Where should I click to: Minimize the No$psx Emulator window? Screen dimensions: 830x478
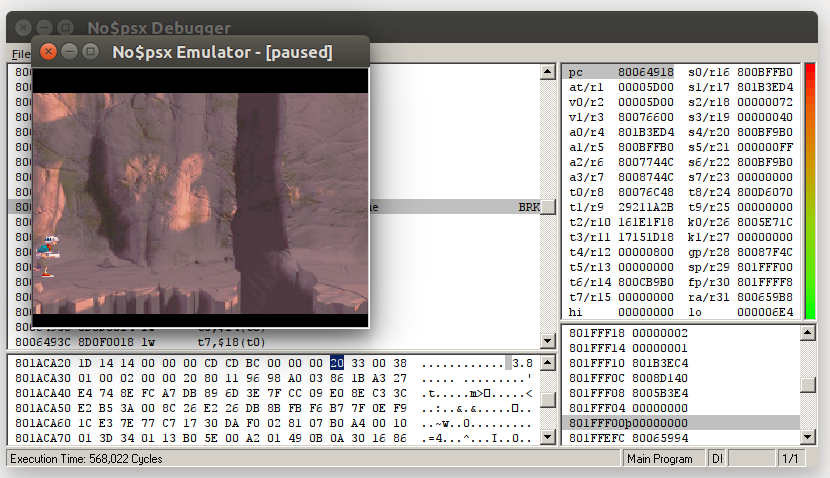click(69, 51)
